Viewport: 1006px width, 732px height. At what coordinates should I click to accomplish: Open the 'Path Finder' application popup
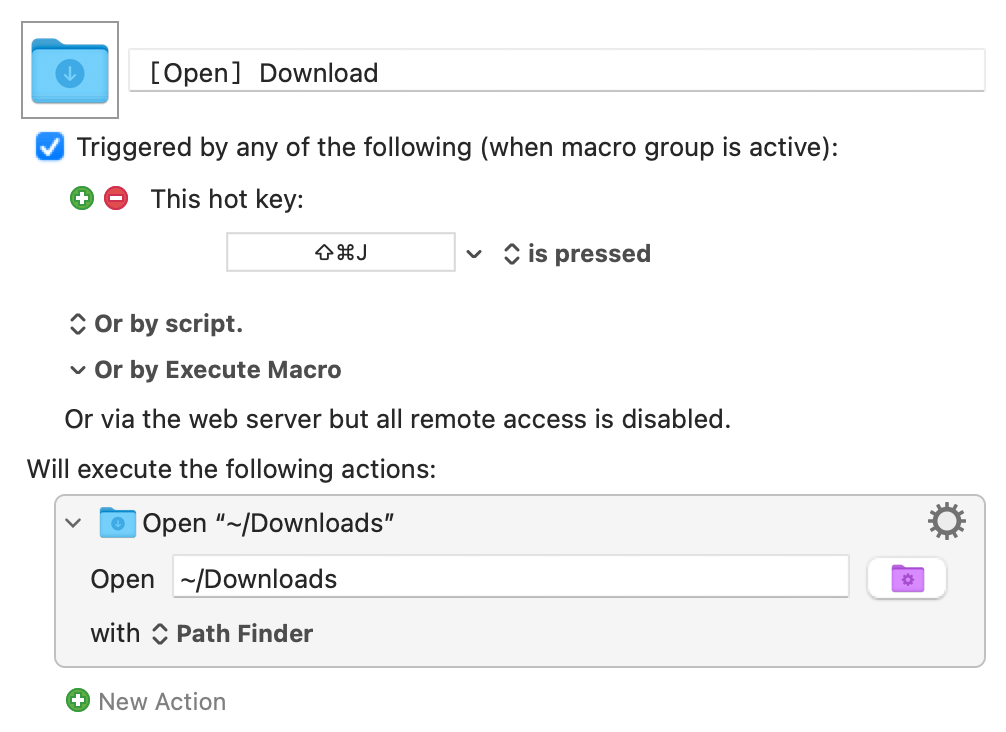(232, 634)
